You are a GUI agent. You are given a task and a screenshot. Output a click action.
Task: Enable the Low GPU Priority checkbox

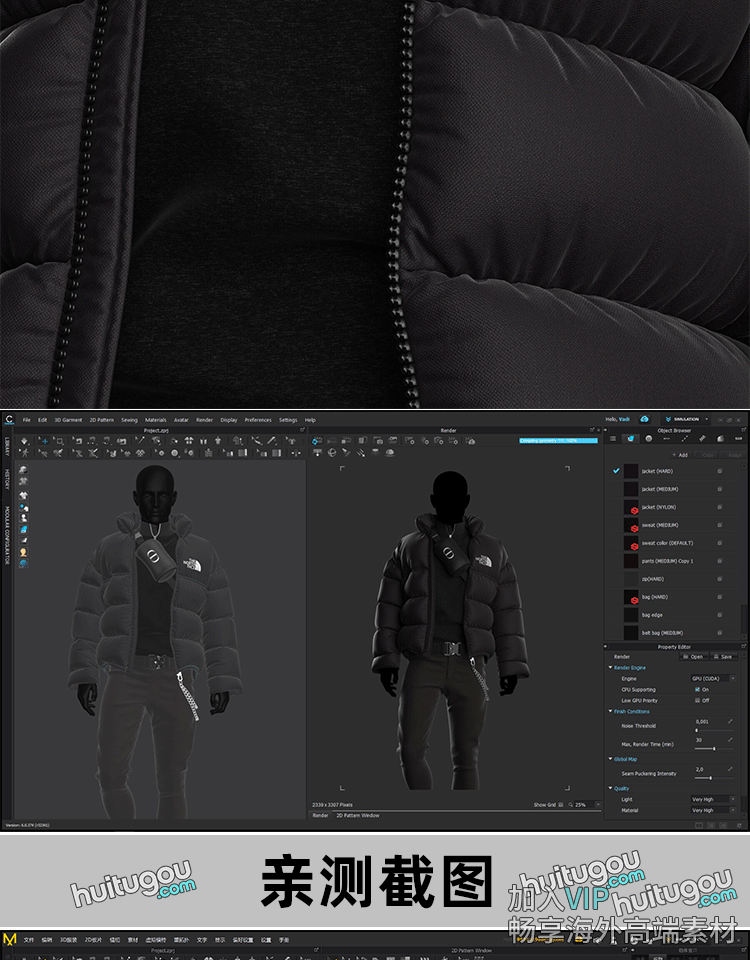pyautogui.click(x=697, y=700)
